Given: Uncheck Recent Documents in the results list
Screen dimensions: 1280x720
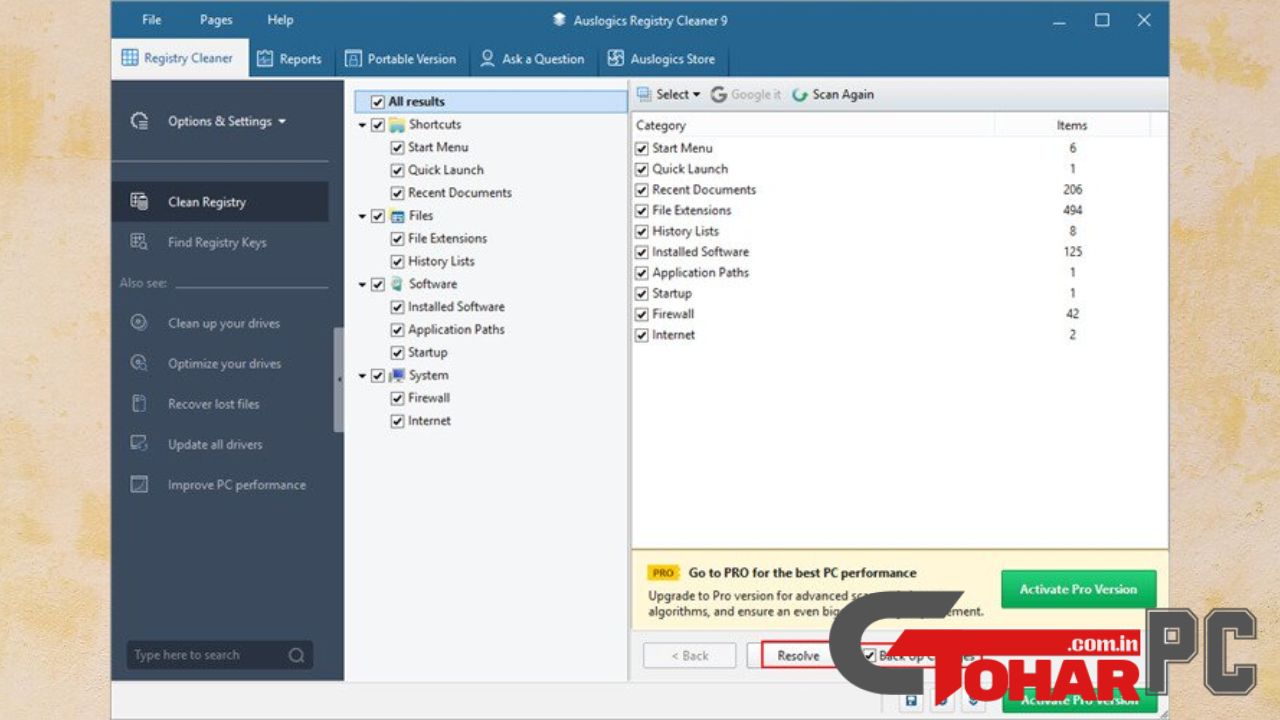Looking at the screenshot, I should (x=642, y=190).
